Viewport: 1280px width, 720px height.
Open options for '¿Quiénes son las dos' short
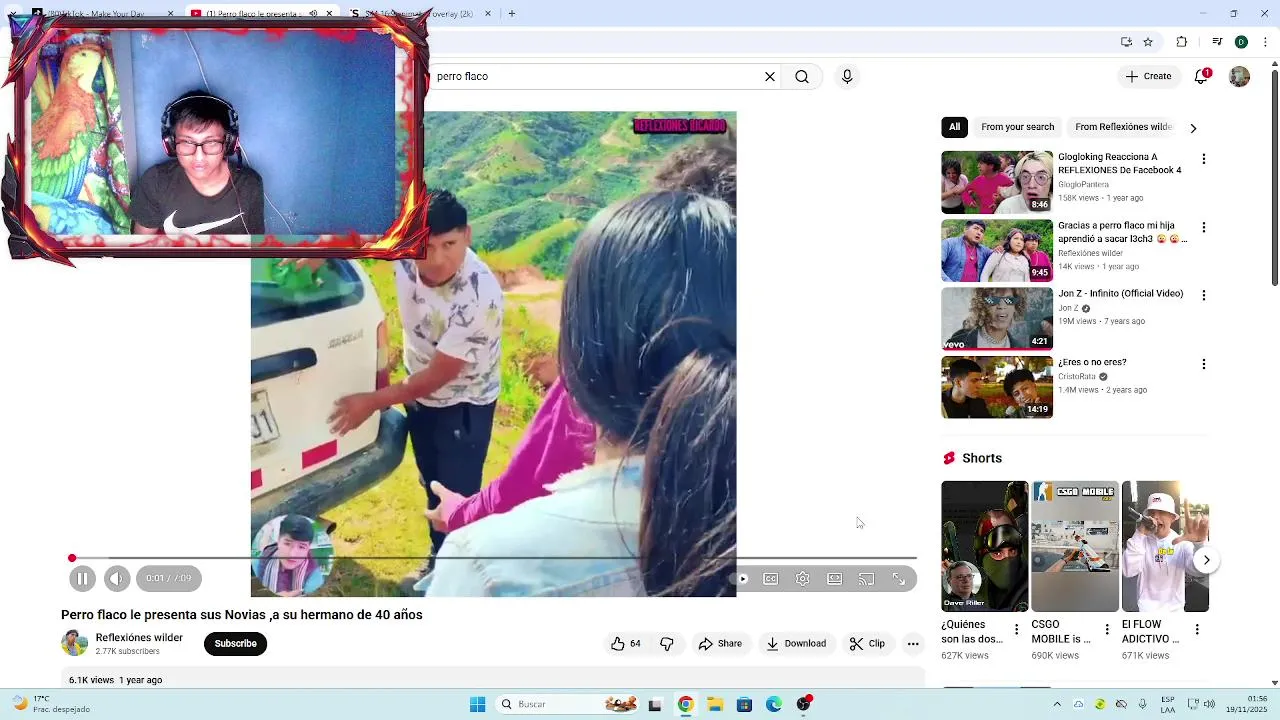1017,629
